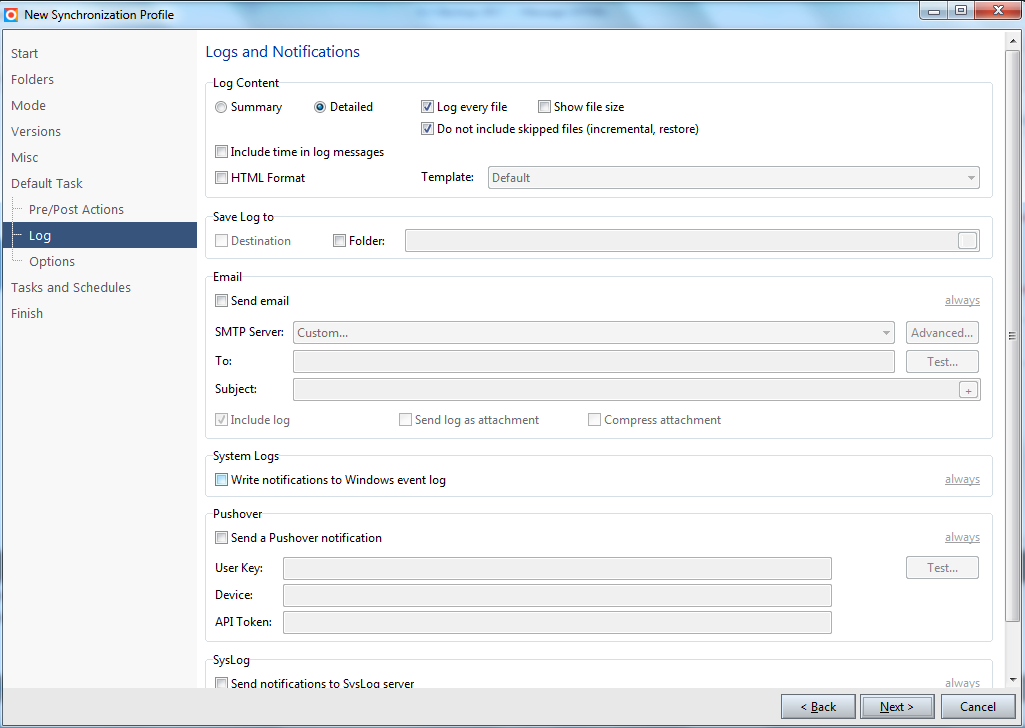Image resolution: width=1025 pixels, height=728 pixels.
Task: Switch to the Mode page
Action: tap(28, 105)
